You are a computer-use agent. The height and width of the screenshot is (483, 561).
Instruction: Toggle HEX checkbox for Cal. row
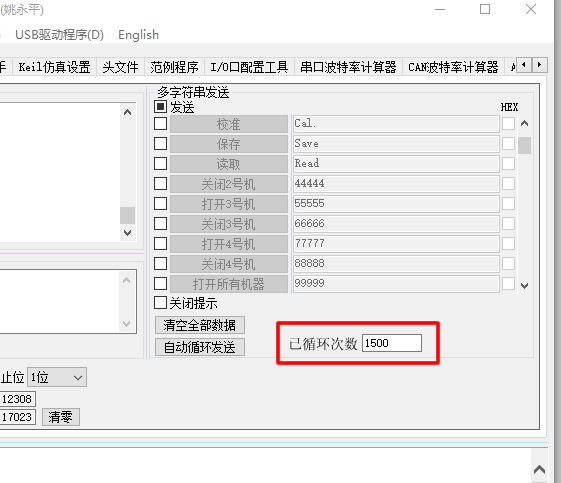coord(508,124)
